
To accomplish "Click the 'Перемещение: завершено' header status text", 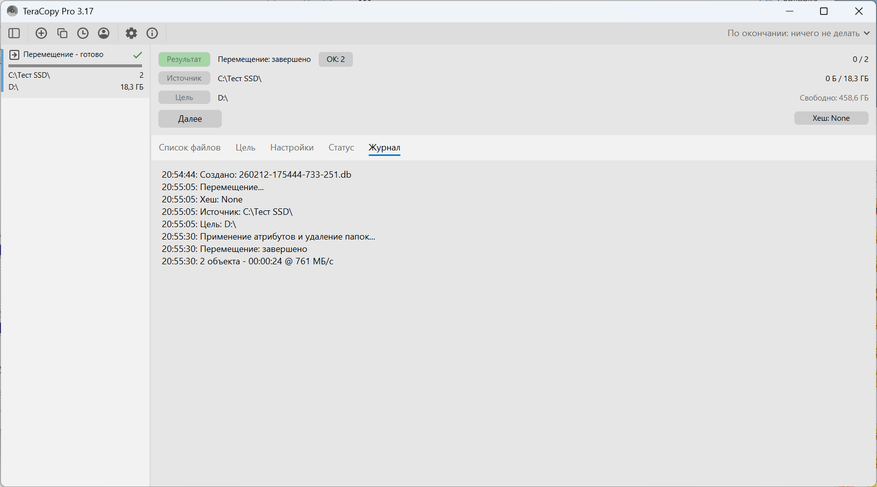I will (264, 59).
